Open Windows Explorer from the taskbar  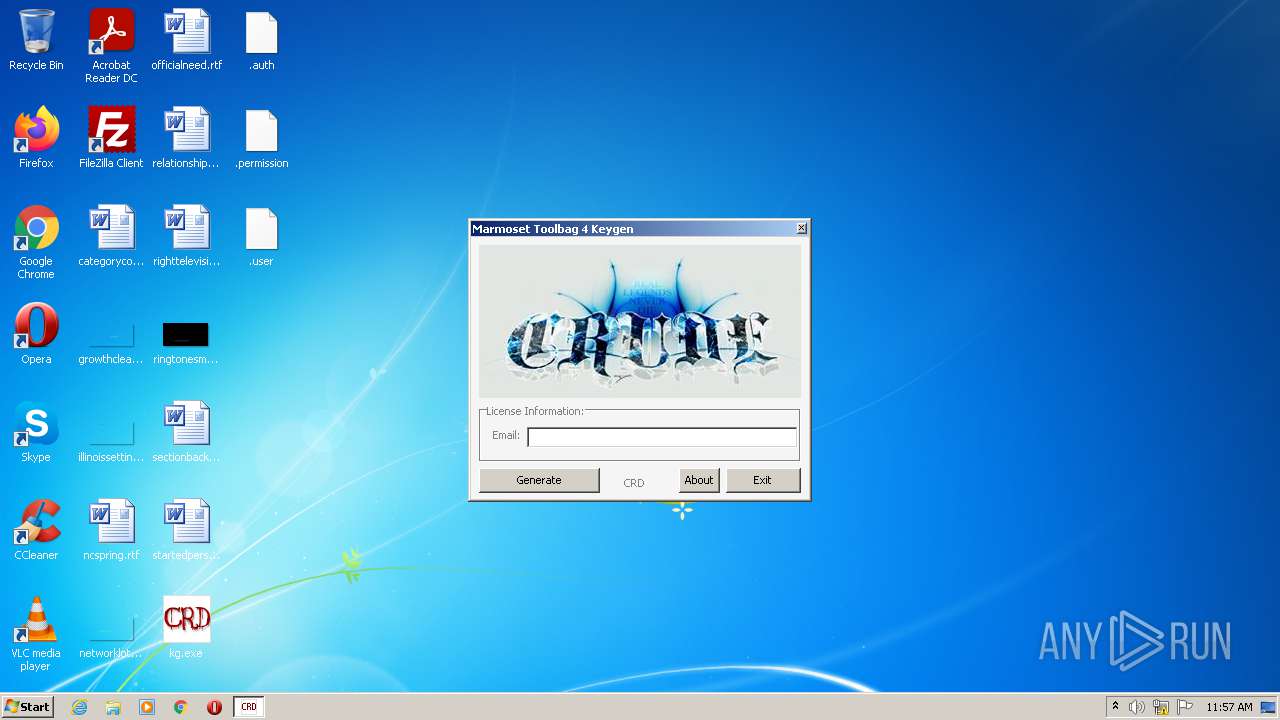click(x=113, y=707)
